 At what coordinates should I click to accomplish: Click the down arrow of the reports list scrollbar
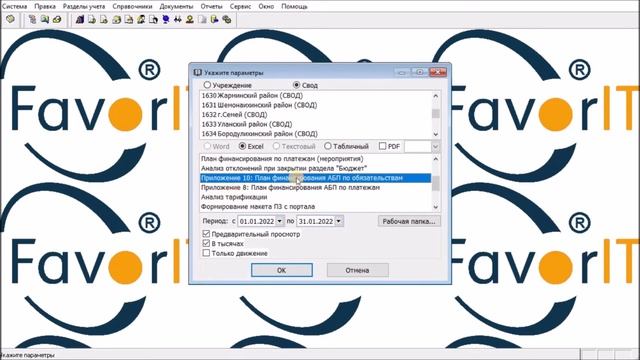(436, 207)
